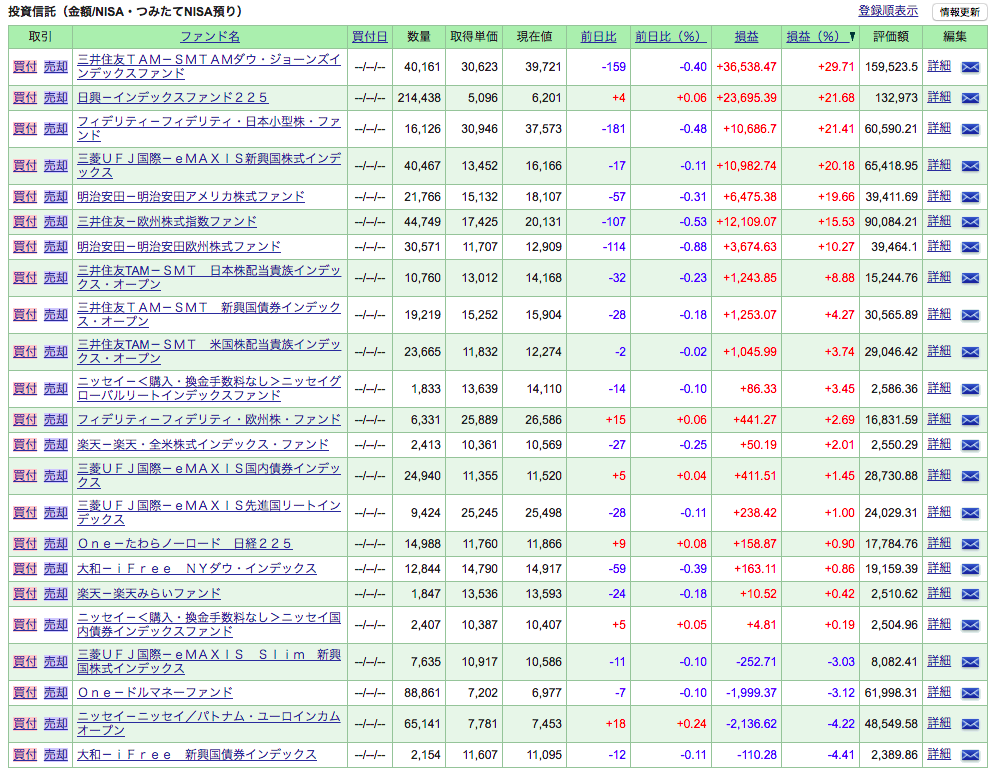
Task: Click mail icon for ＳＭＴ 日本株配当貴族 row
Action: pyautogui.click(x=970, y=278)
